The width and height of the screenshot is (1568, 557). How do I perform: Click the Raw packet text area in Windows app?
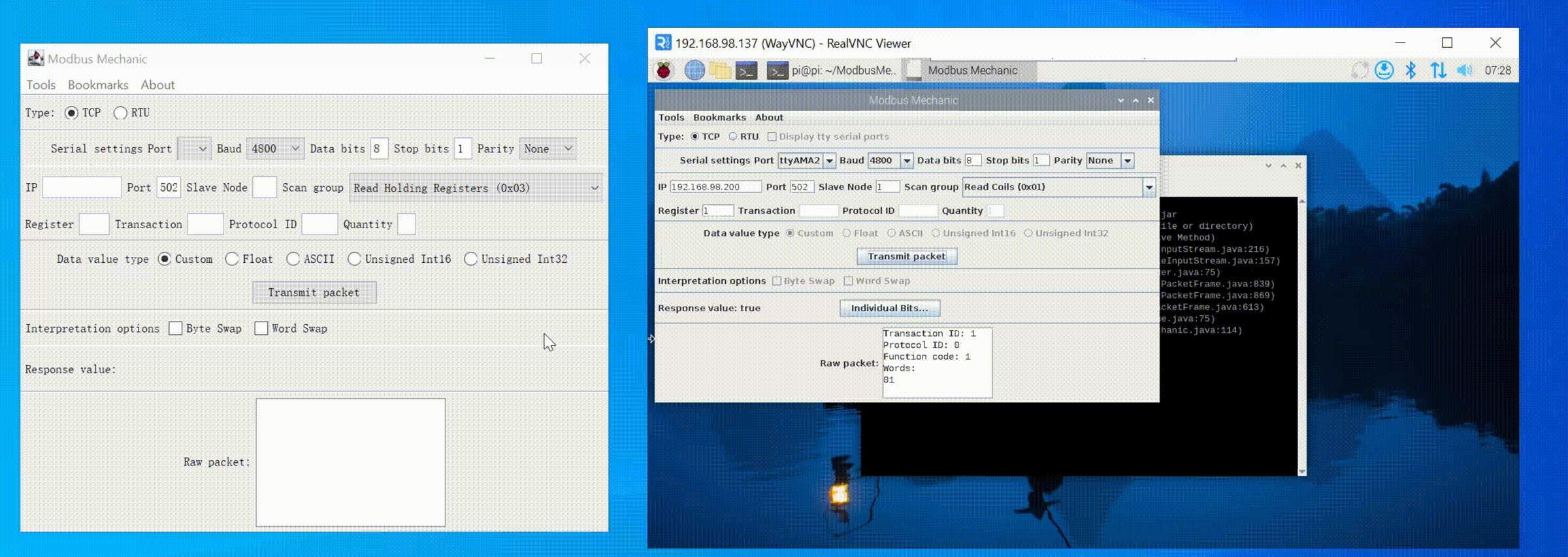pyautogui.click(x=351, y=462)
